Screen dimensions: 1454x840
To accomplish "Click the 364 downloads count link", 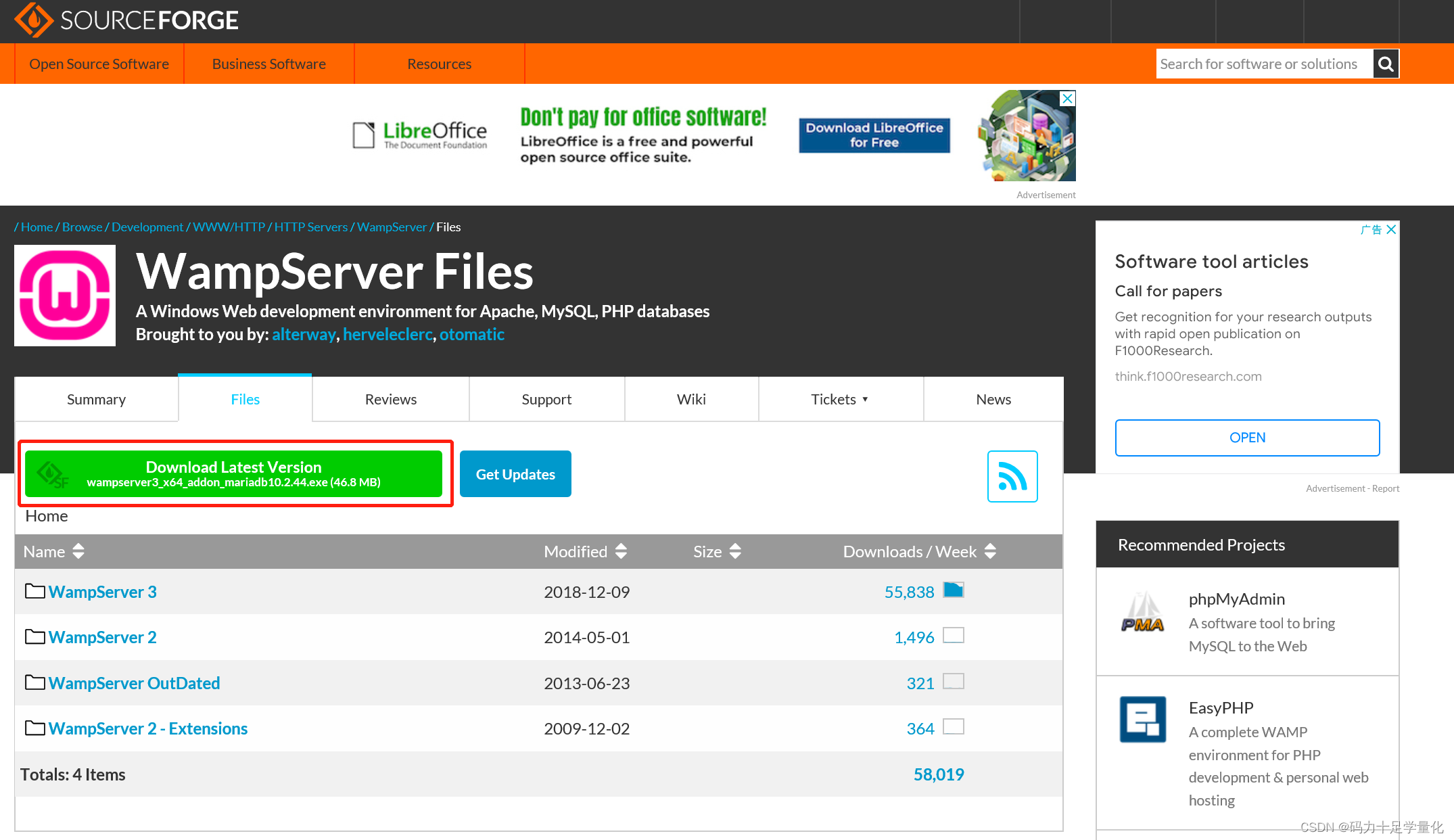I will click(920, 728).
